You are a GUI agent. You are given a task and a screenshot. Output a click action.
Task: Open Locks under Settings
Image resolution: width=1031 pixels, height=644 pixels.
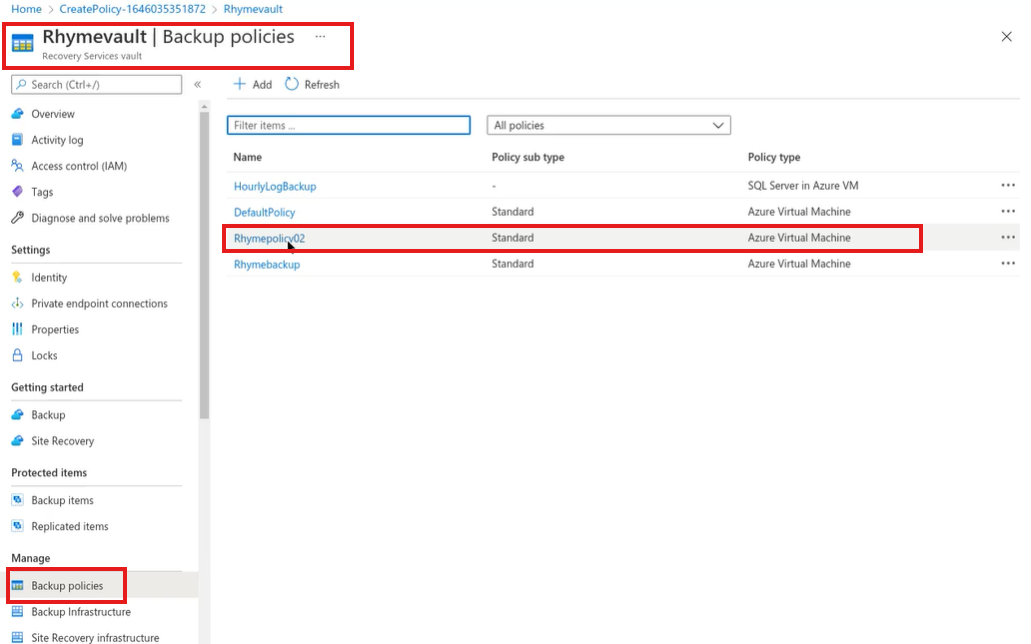(x=44, y=355)
